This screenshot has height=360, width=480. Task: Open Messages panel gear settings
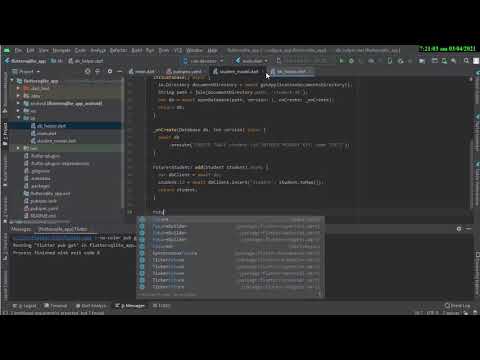459,229
